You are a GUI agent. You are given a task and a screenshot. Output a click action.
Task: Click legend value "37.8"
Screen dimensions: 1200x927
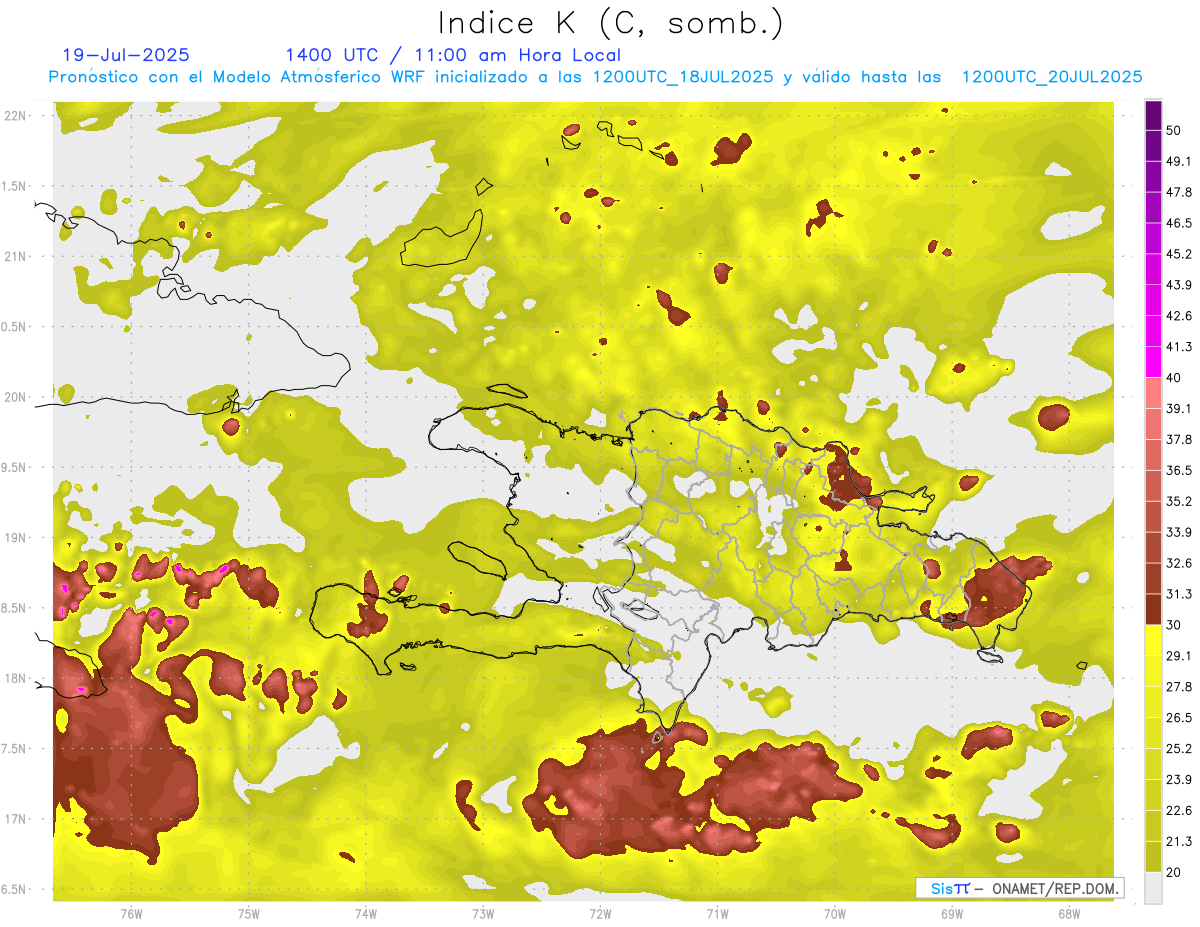click(1178, 439)
